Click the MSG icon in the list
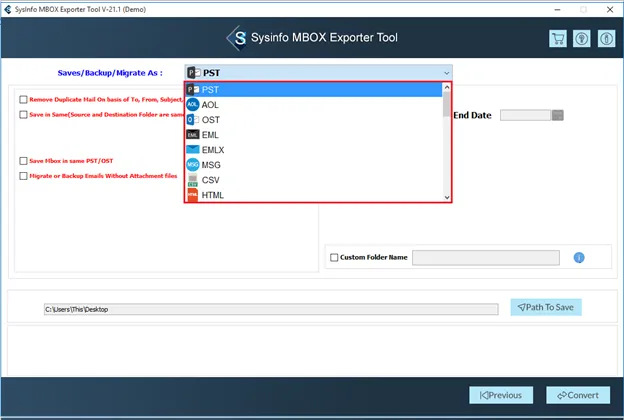The width and height of the screenshot is (624, 420). (193, 164)
